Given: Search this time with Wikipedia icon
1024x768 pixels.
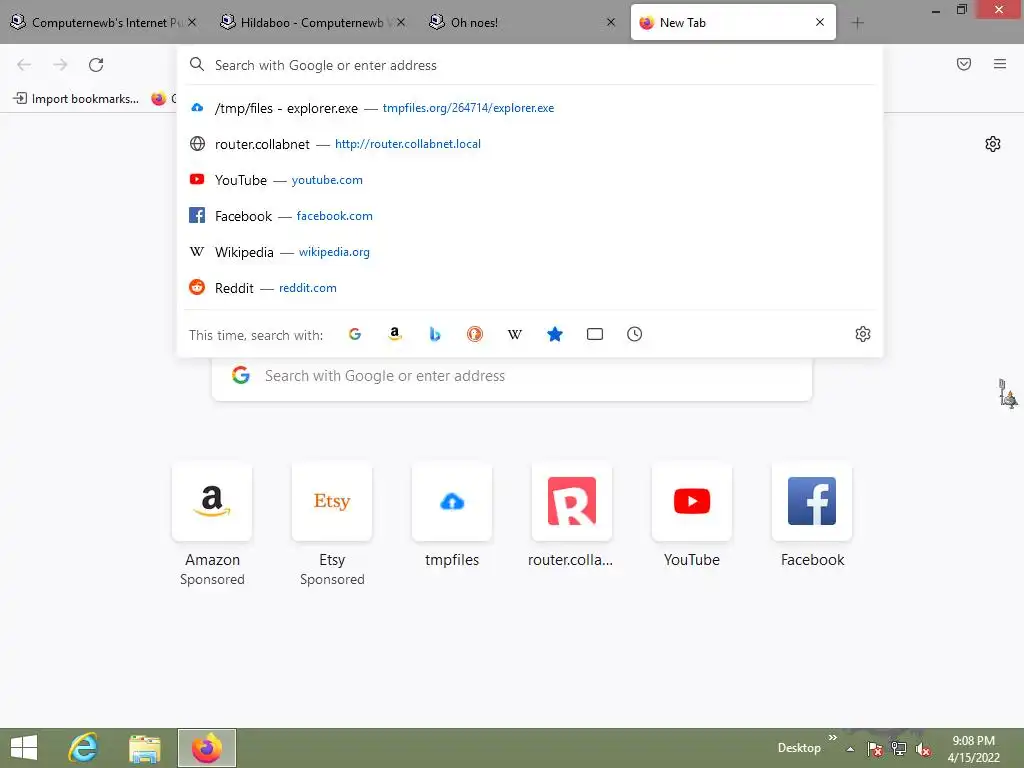Looking at the screenshot, I should click(x=515, y=334).
